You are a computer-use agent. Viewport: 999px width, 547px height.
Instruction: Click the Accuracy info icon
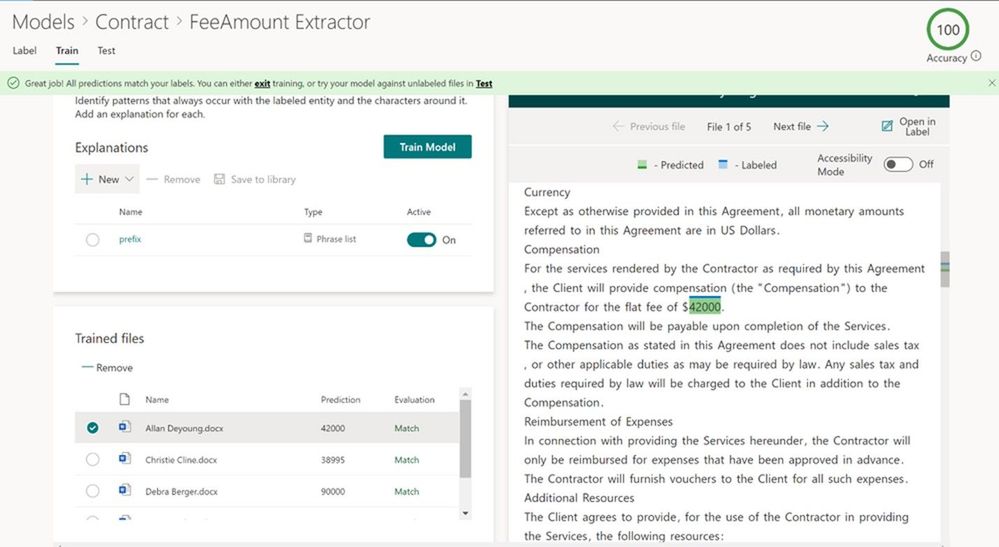pyautogui.click(x=976, y=57)
